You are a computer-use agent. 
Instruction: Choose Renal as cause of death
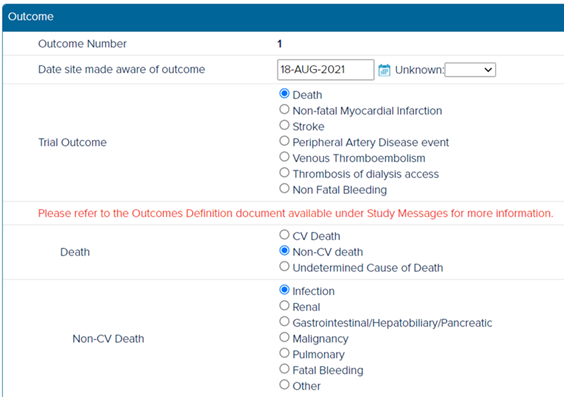(284, 305)
